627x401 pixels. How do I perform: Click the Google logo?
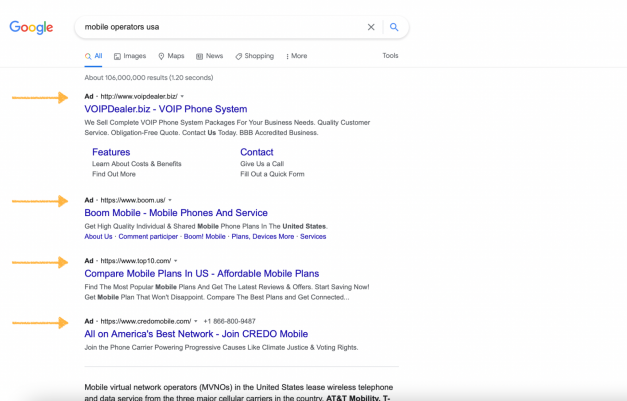[x=31, y=27]
